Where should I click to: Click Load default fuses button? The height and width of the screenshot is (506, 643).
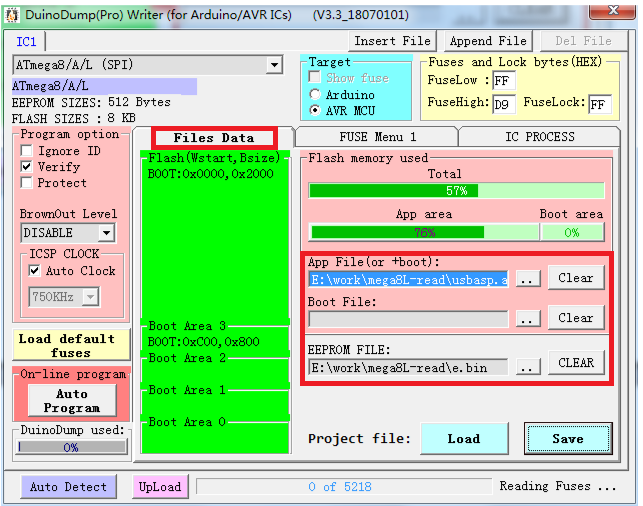[x=71, y=345]
